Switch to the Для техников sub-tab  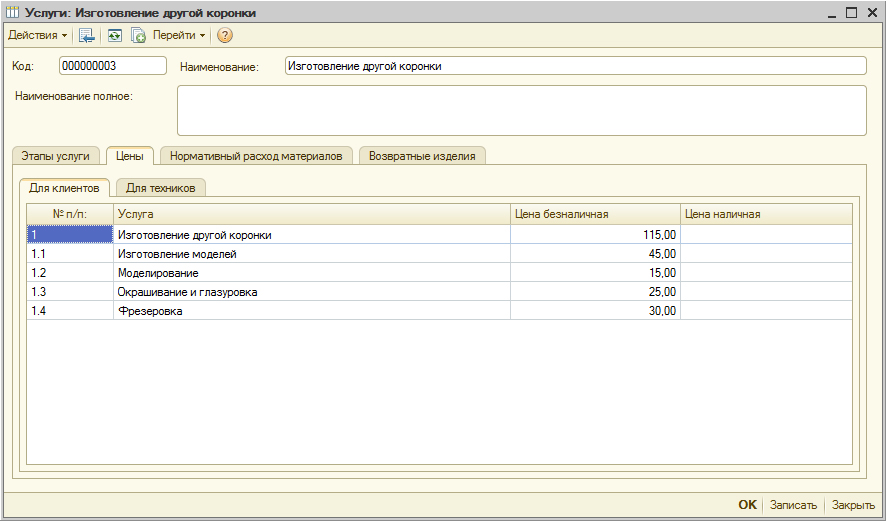coord(161,188)
